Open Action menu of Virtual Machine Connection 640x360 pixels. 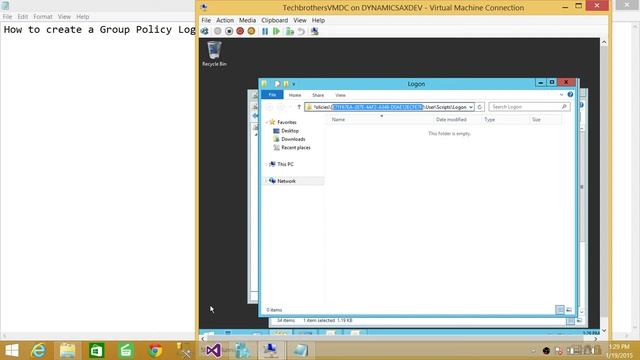pyautogui.click(x=225, y=20)
